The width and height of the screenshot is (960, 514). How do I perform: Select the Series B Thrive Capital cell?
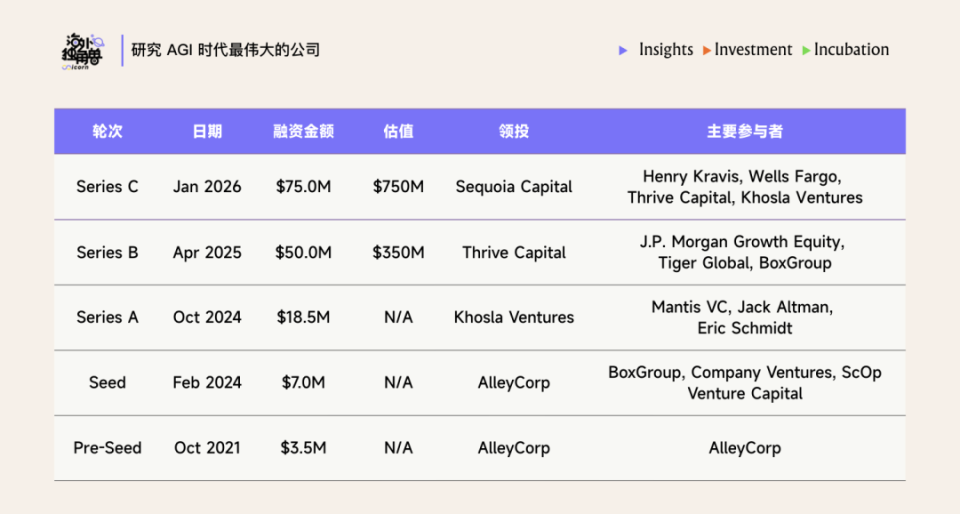pos(514,253)
